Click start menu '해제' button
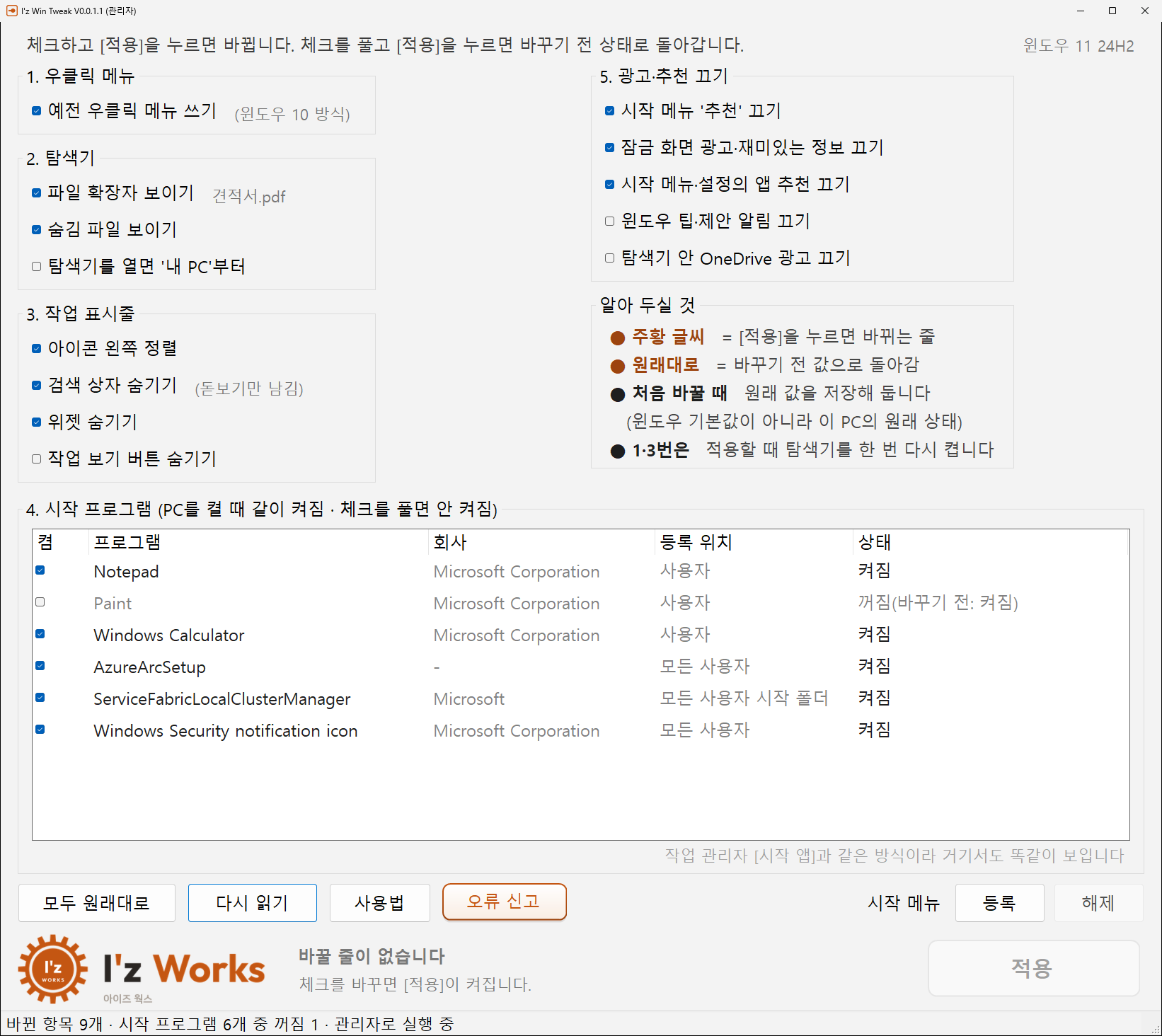The image size is (1162, 1036). coord(1099,903)
